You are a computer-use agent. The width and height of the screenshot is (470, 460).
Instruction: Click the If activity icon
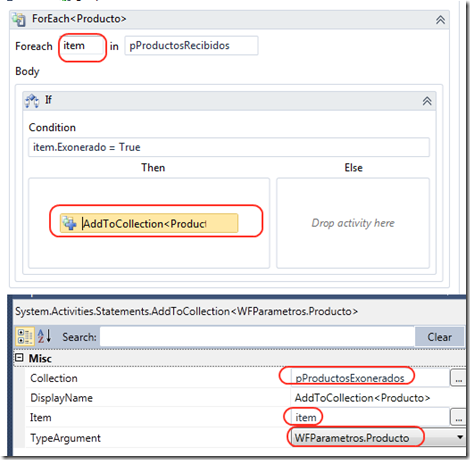[x=32, y=101]
